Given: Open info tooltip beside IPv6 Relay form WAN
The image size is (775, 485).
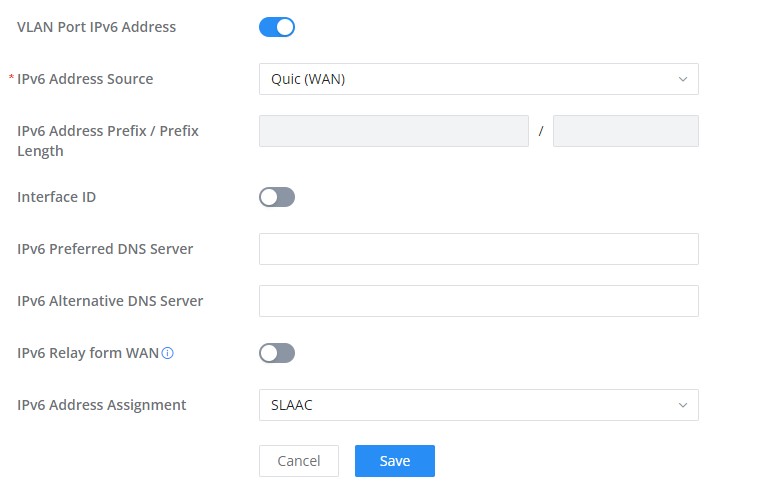Looking at the screenshot, I should (168, 353).
